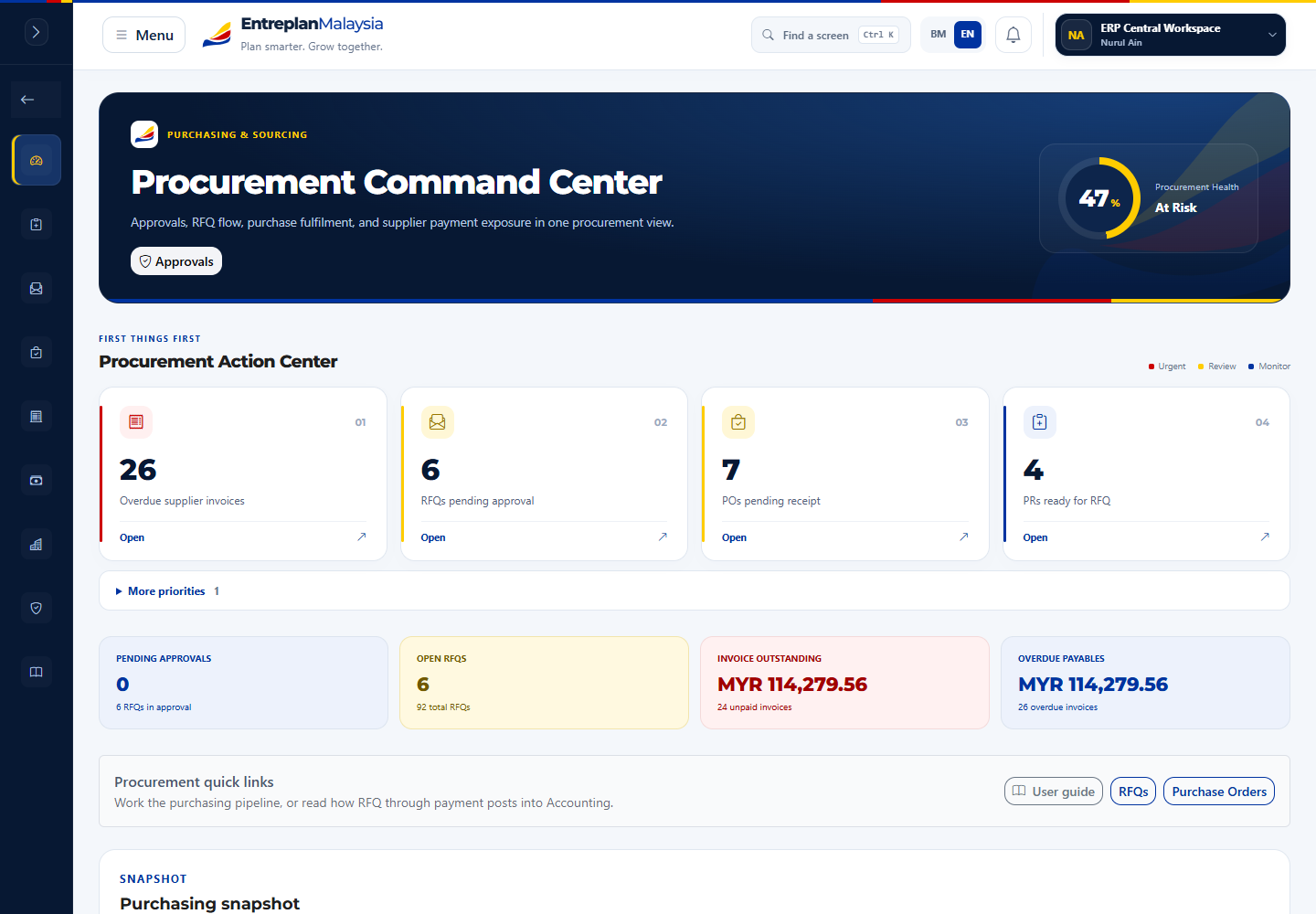Click the "At Risk" status text
The height and width of the screenshot is (914, 1316).
[1176, 207]
